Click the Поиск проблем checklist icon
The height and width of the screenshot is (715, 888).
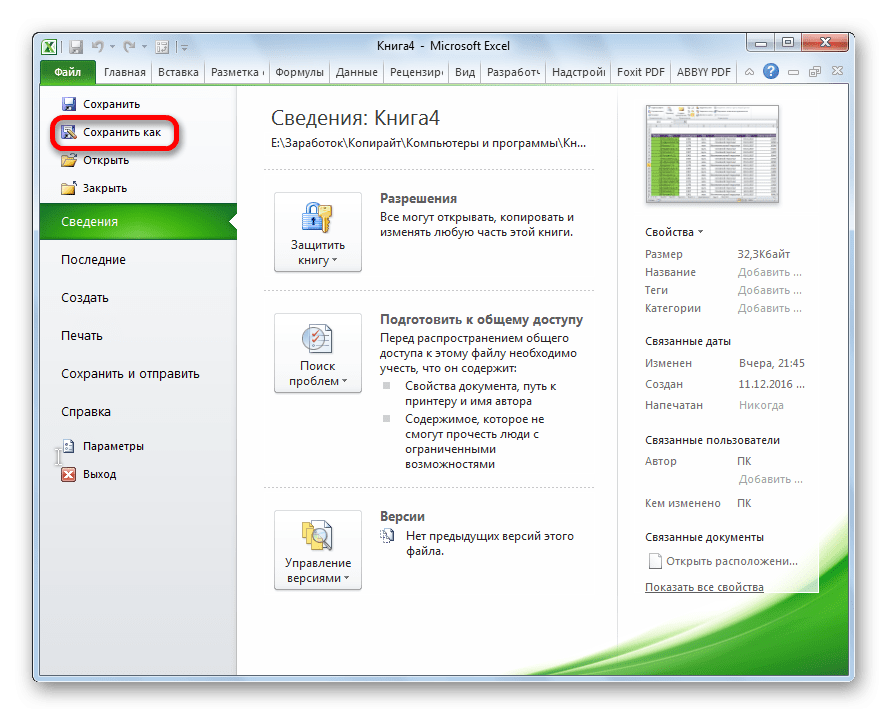317,339
